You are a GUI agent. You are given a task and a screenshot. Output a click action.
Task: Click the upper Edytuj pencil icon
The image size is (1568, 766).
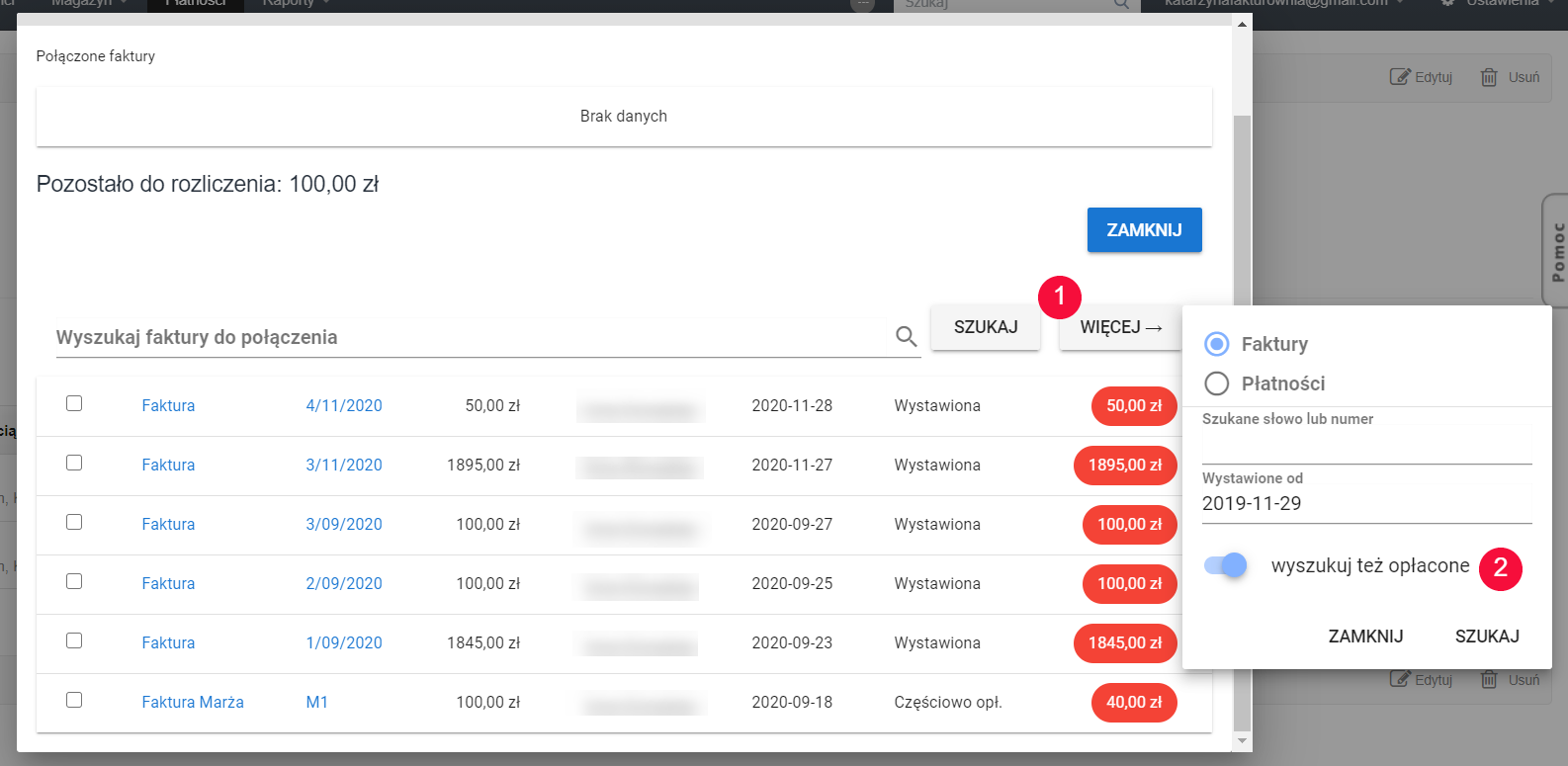(x=1399, y=77)
